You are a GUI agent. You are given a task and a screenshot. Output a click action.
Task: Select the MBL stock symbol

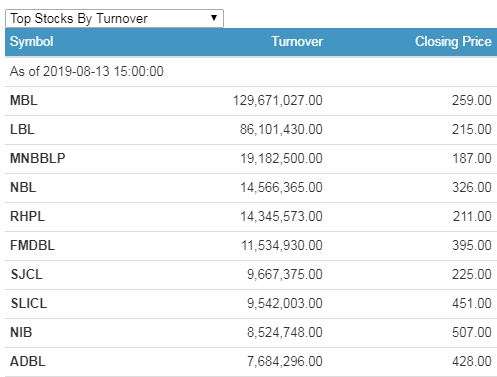[24, 100]
